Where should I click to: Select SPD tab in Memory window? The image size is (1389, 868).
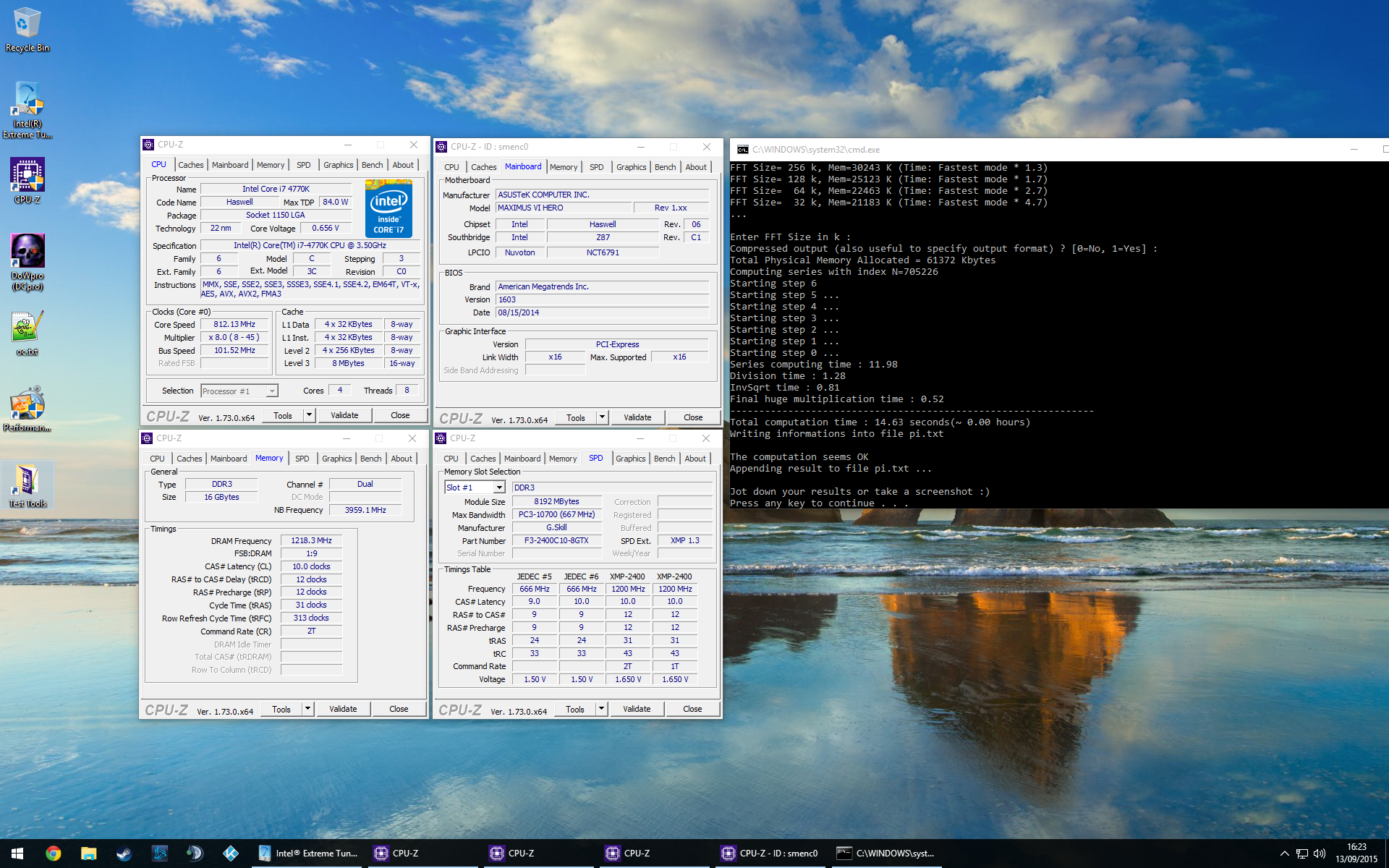302,459
